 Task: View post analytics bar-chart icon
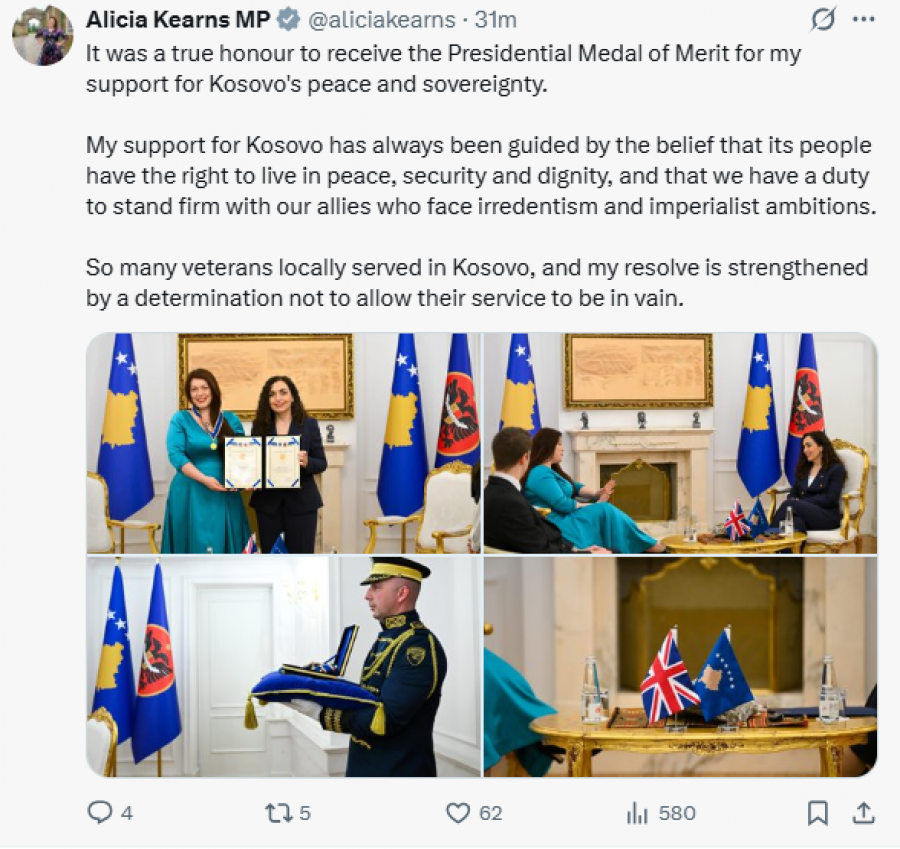[x=637, y=813]
